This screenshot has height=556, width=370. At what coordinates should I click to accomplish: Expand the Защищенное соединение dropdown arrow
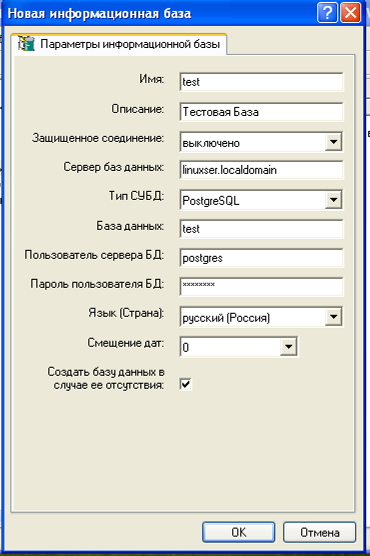(333, 142)
